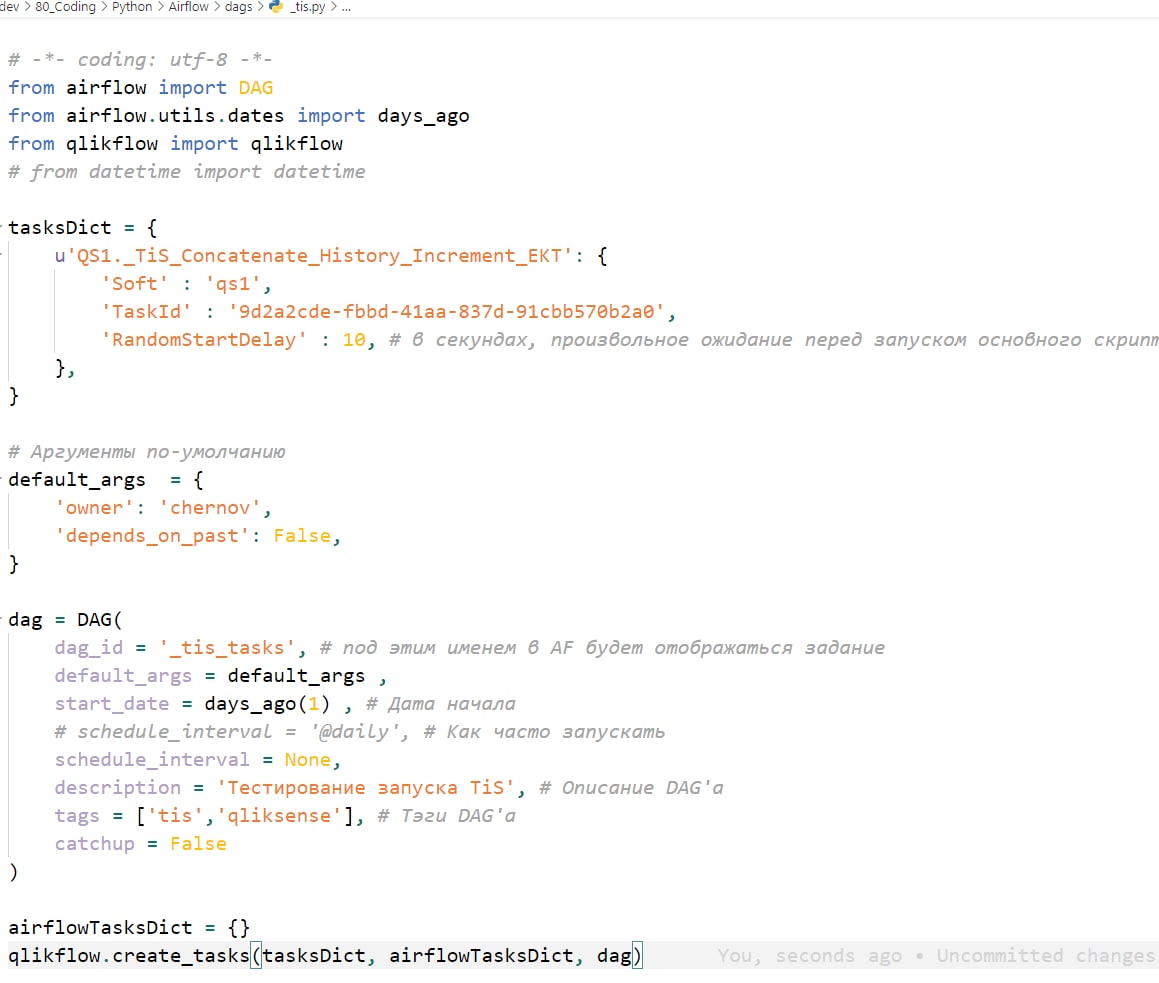Click the 'Аргументы по-умолчанию' comment
This screenshot has width=1159, height=983.
146,452
